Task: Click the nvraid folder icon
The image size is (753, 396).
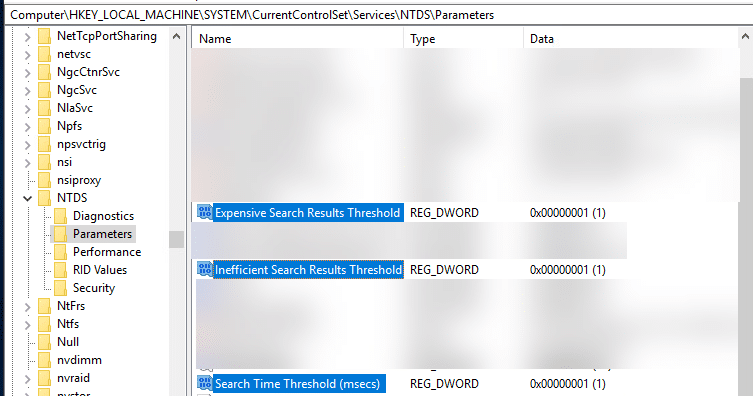Action: (44, 378)
